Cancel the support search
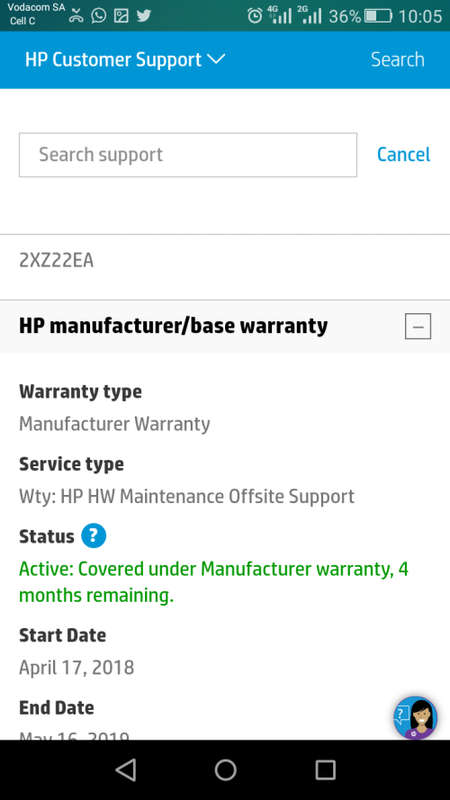Image resolution: width=450 pixels, height=800 pixels. click(404, 155)
